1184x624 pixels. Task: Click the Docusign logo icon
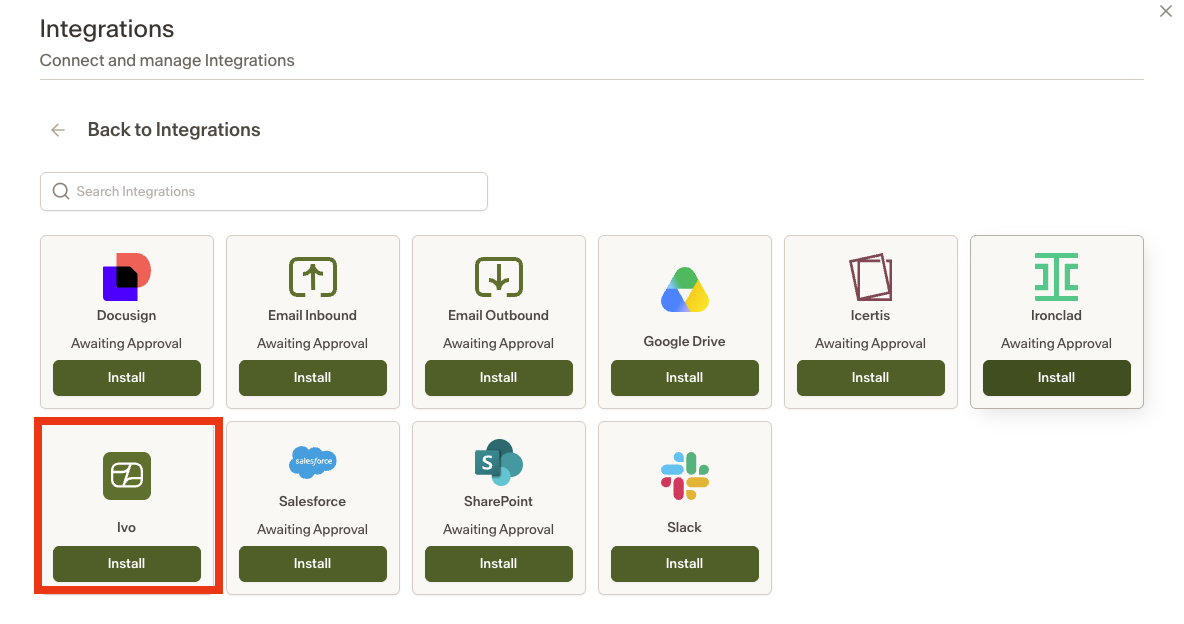127,276
